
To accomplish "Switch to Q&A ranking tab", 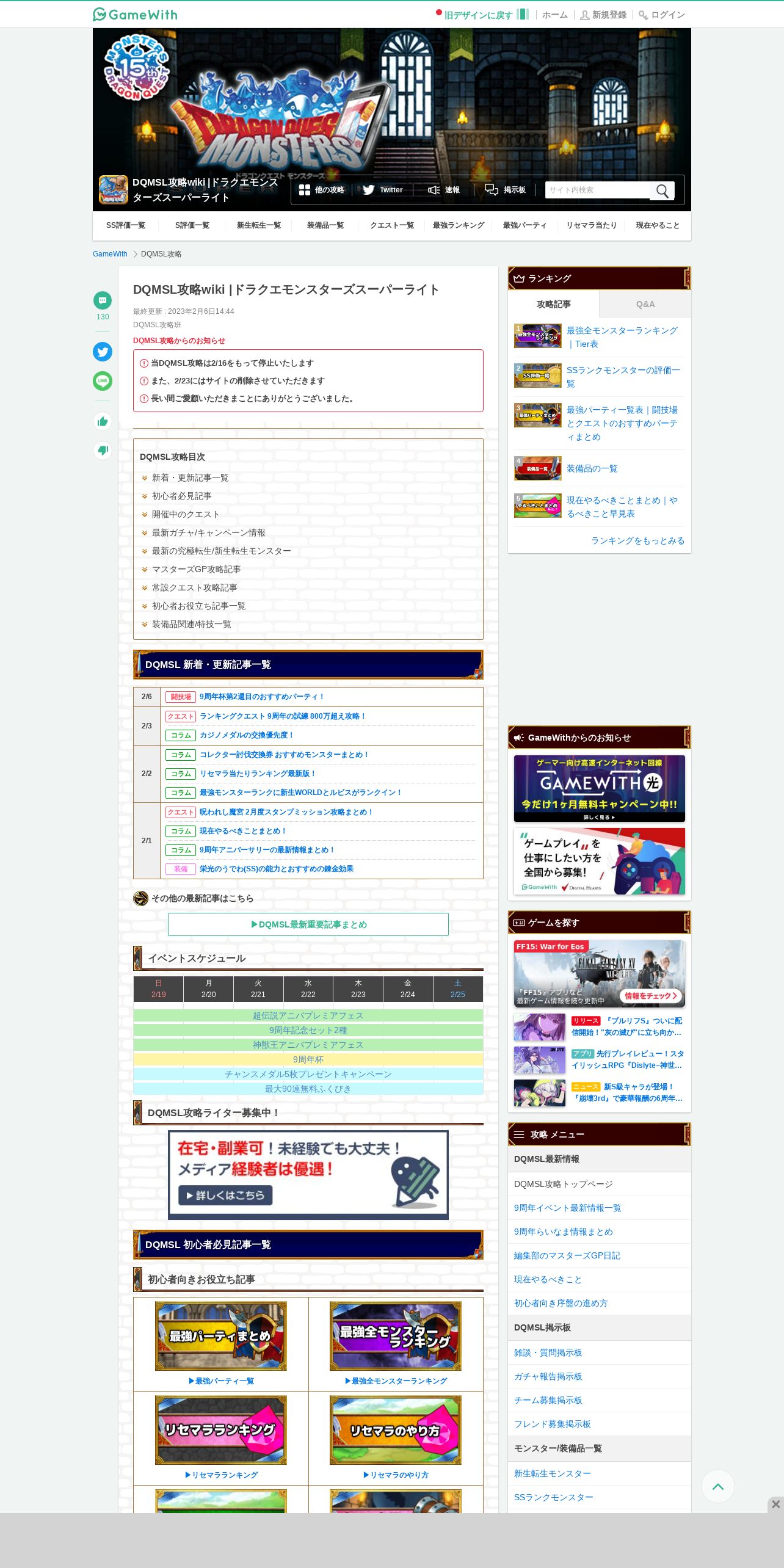I will (645, 304).
